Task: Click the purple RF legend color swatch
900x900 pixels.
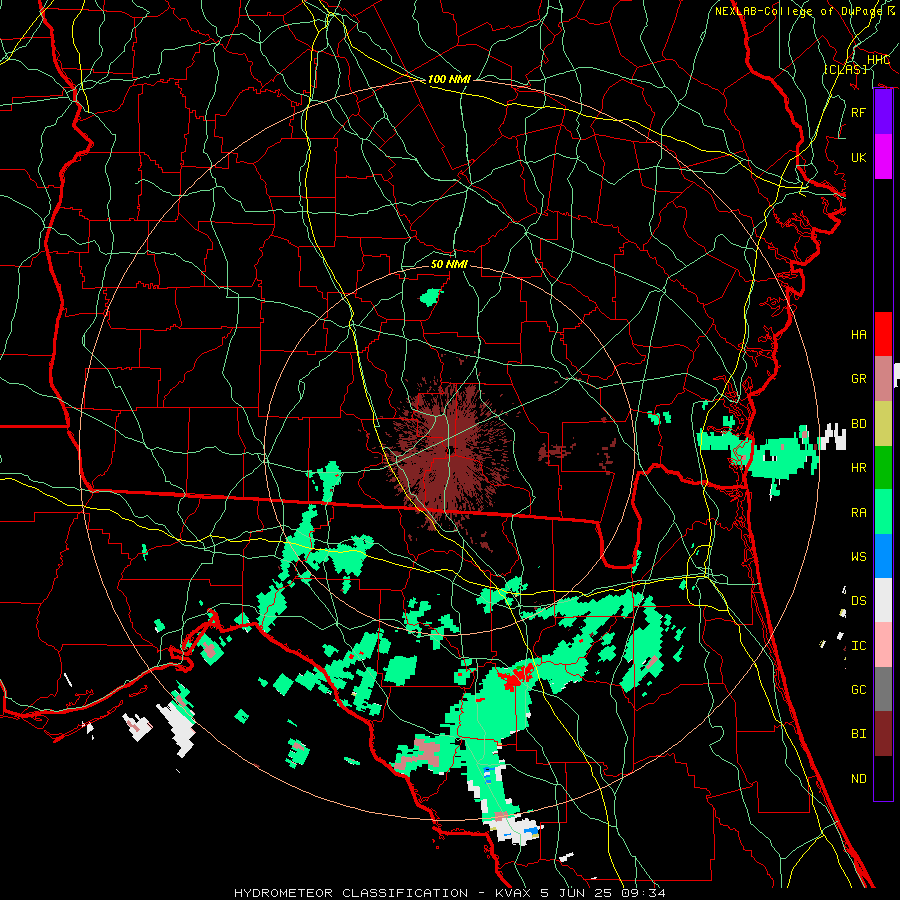Action: pos(883,112)
